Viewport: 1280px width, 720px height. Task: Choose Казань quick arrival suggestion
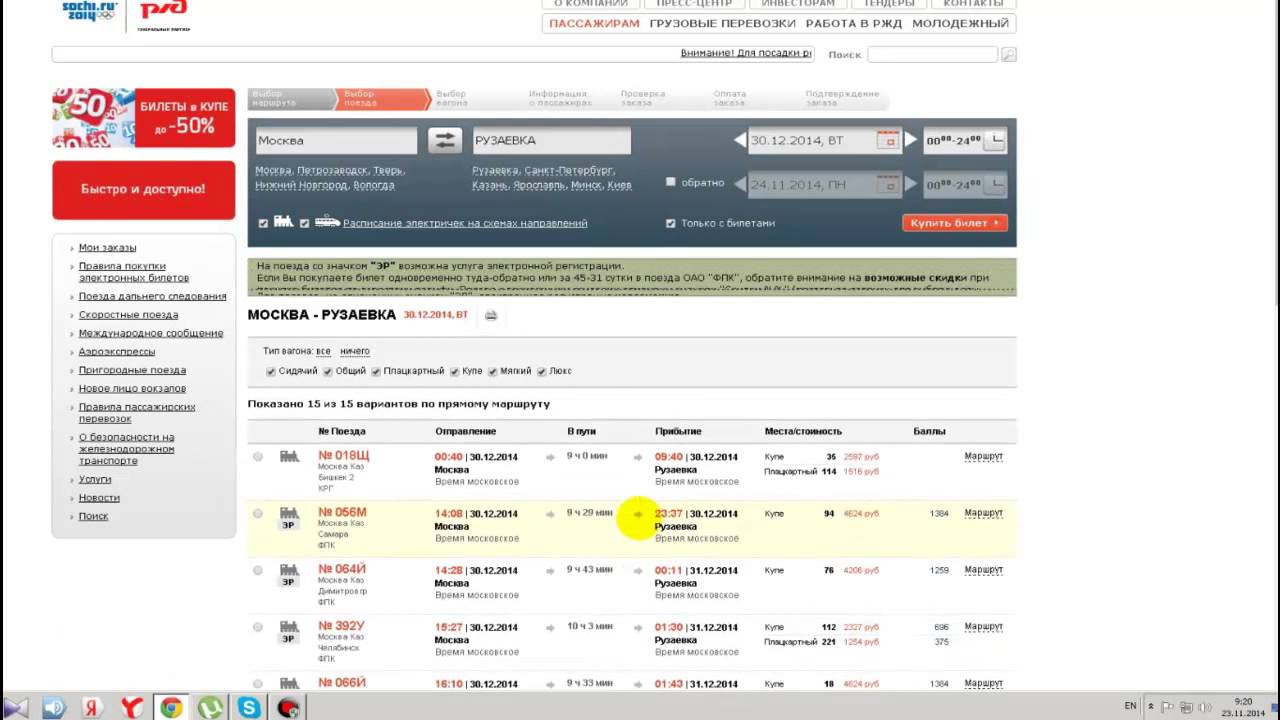[x=491, y=185]
